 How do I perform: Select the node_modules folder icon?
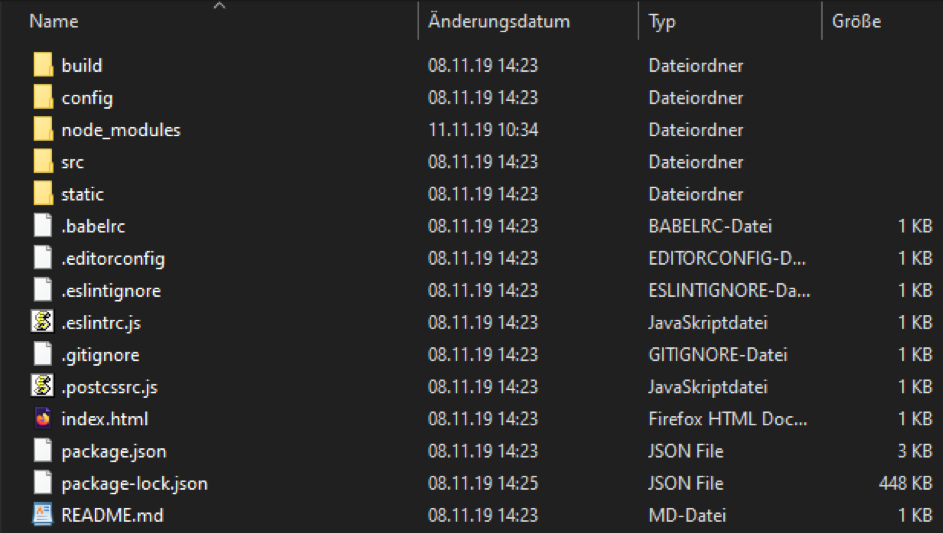[42, 130]
